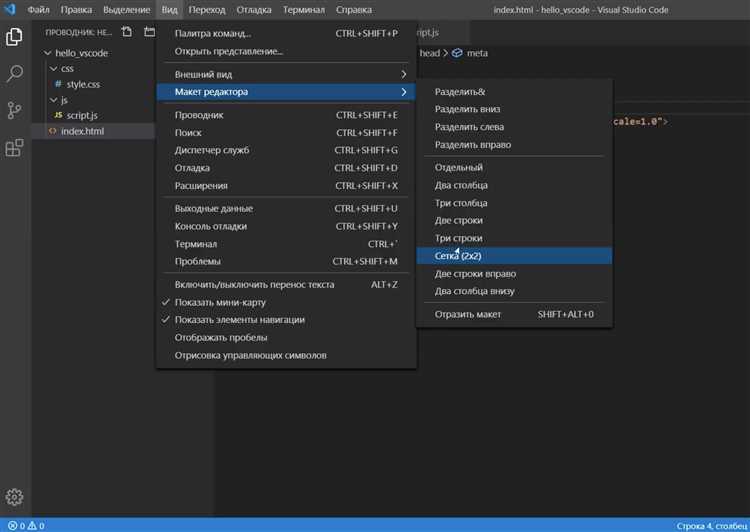Click the Manage gear icon

[x=15, y=497]
